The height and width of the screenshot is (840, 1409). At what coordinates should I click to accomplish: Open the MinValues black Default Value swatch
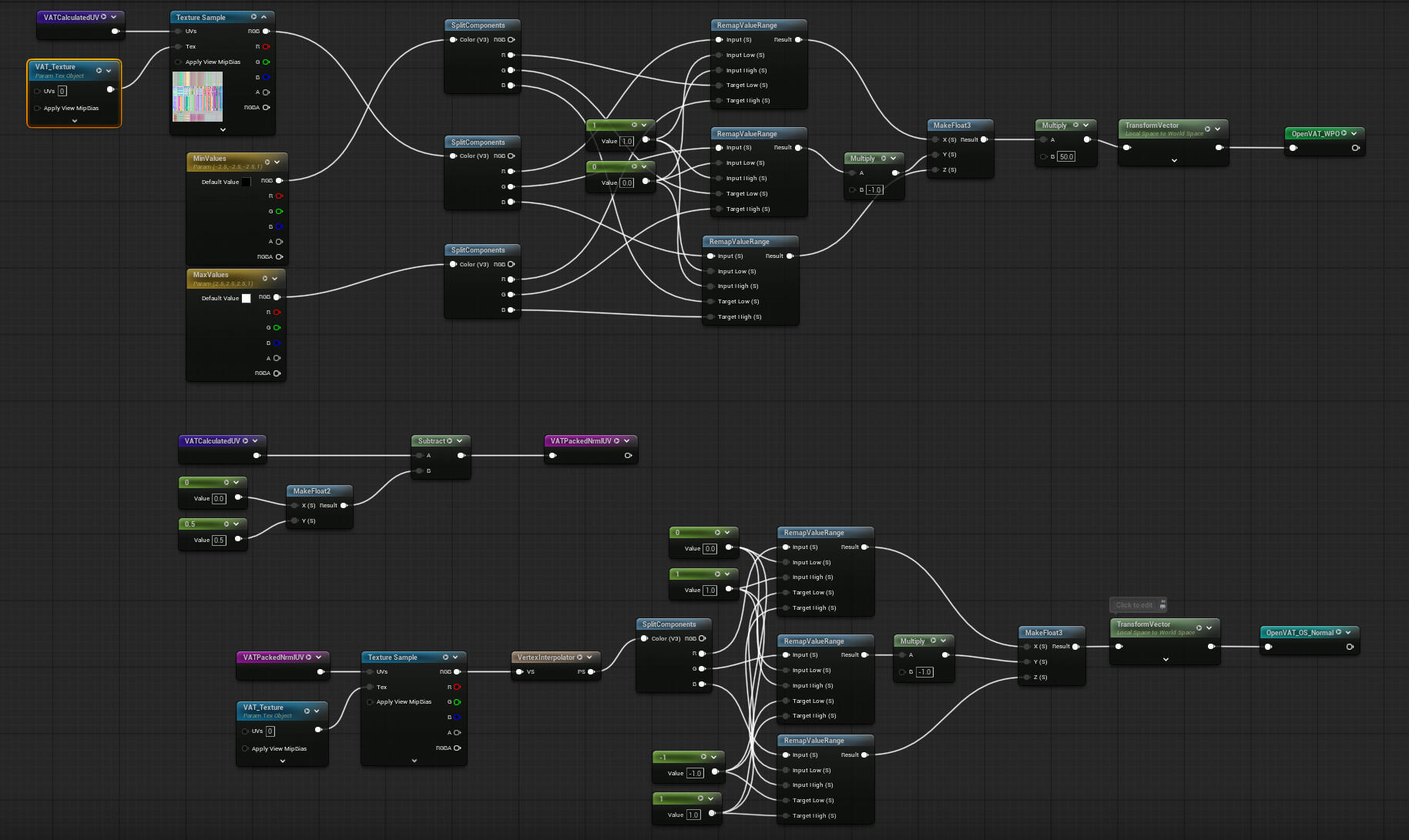pos(246,182)
